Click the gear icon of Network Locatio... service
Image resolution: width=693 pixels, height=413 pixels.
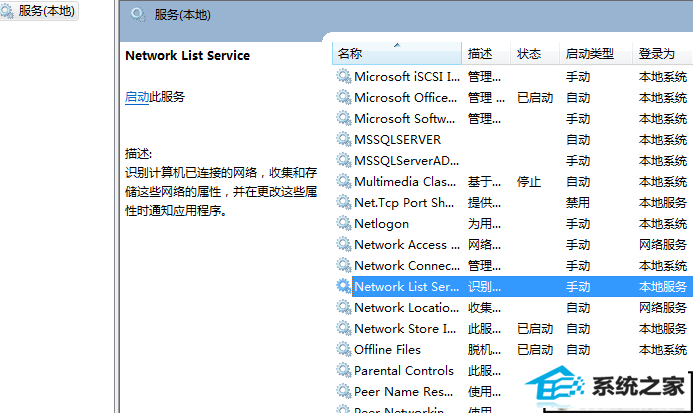(343, 307)
